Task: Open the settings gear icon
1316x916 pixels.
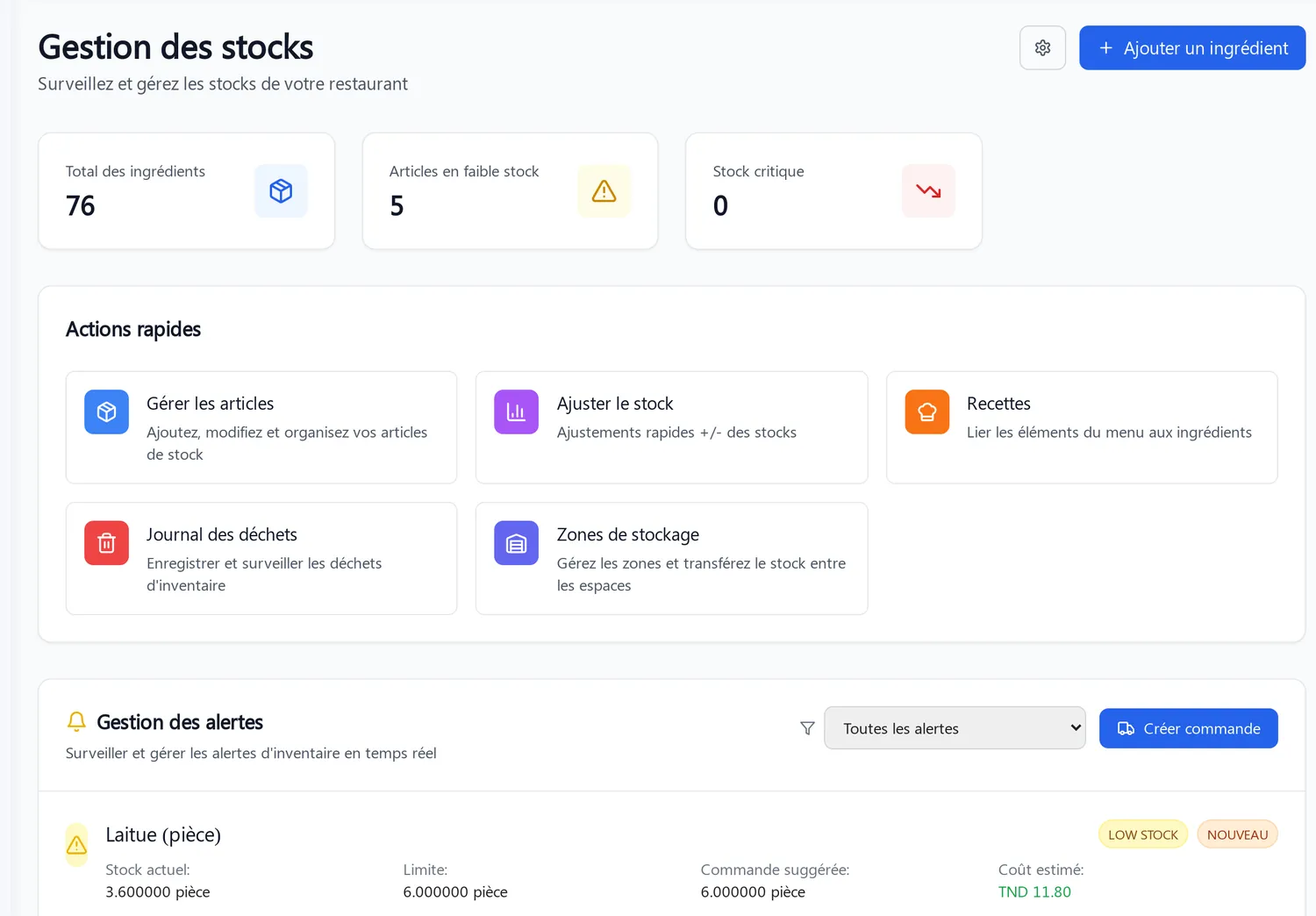Action: coord(1042,47)
